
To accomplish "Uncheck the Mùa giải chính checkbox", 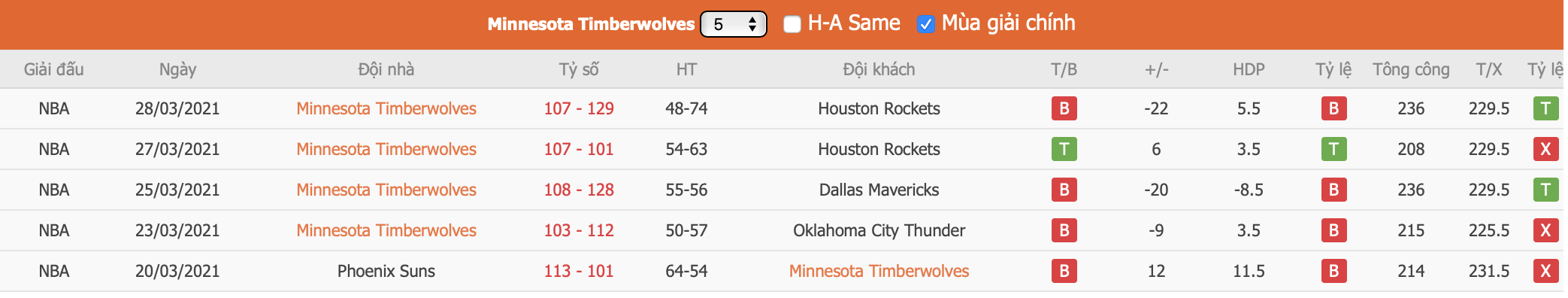I will point(925,24).
